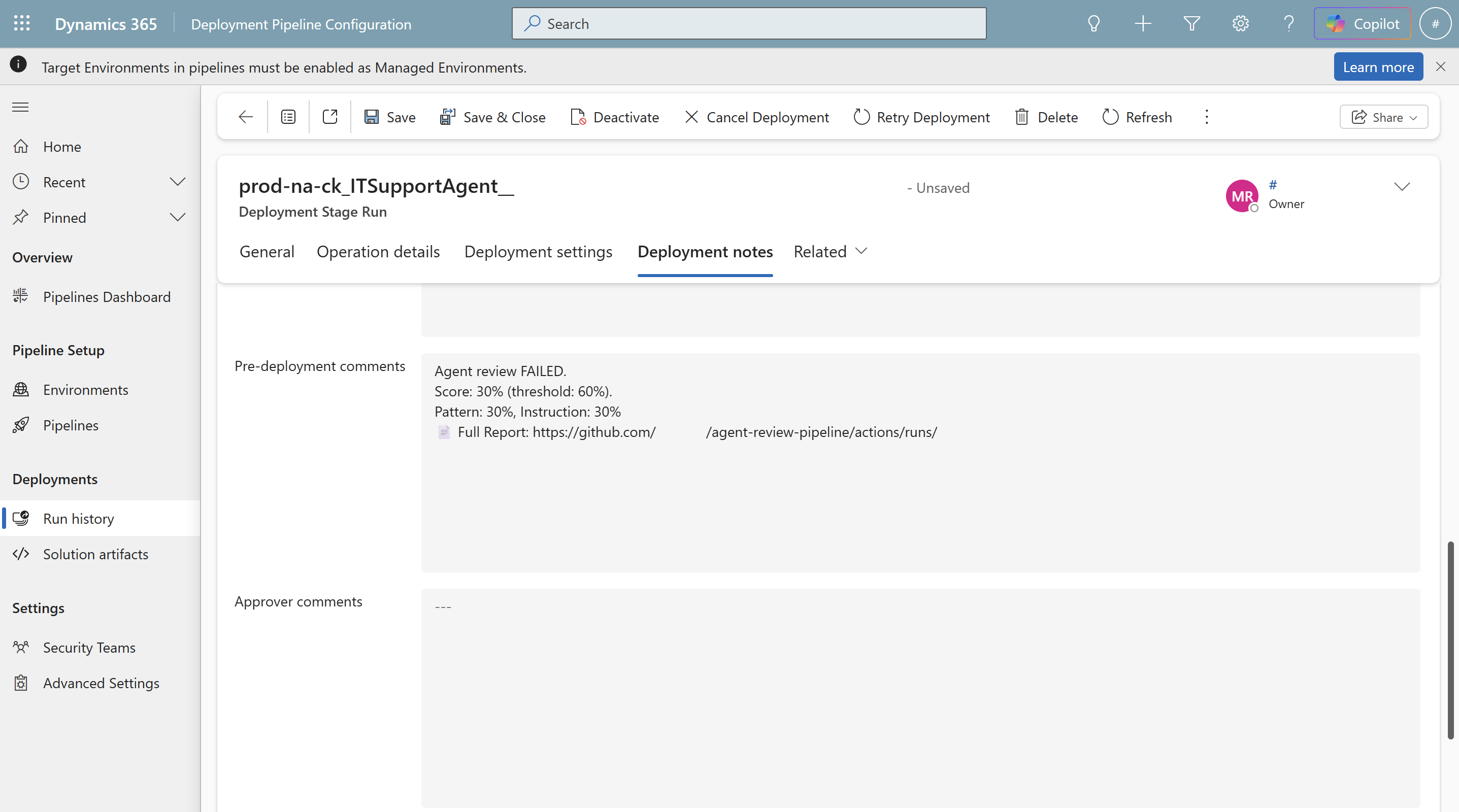Click the Recent clock icon
The width and height of the screenshot is (1459, 812).
click(21, 182)
